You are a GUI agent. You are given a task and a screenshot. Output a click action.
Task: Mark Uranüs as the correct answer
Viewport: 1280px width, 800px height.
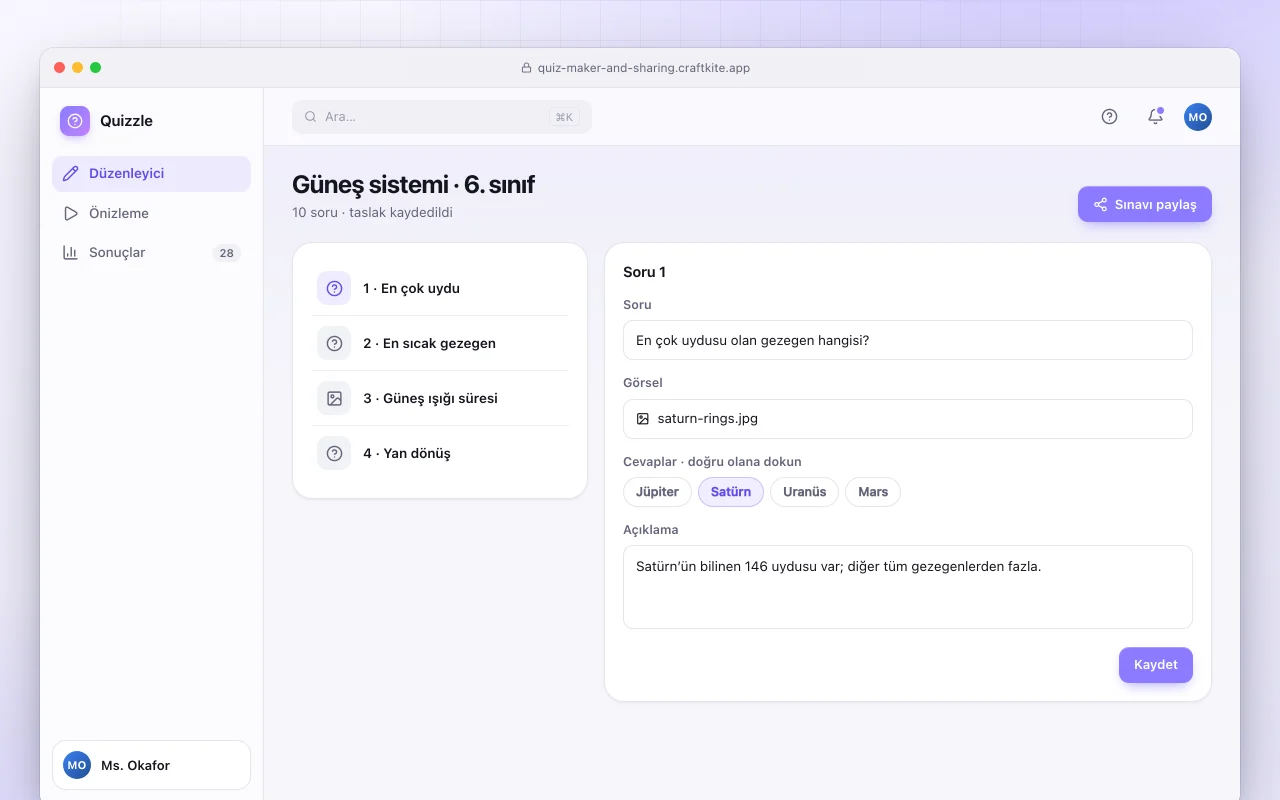pyautogui.click(x=804, y=492)
